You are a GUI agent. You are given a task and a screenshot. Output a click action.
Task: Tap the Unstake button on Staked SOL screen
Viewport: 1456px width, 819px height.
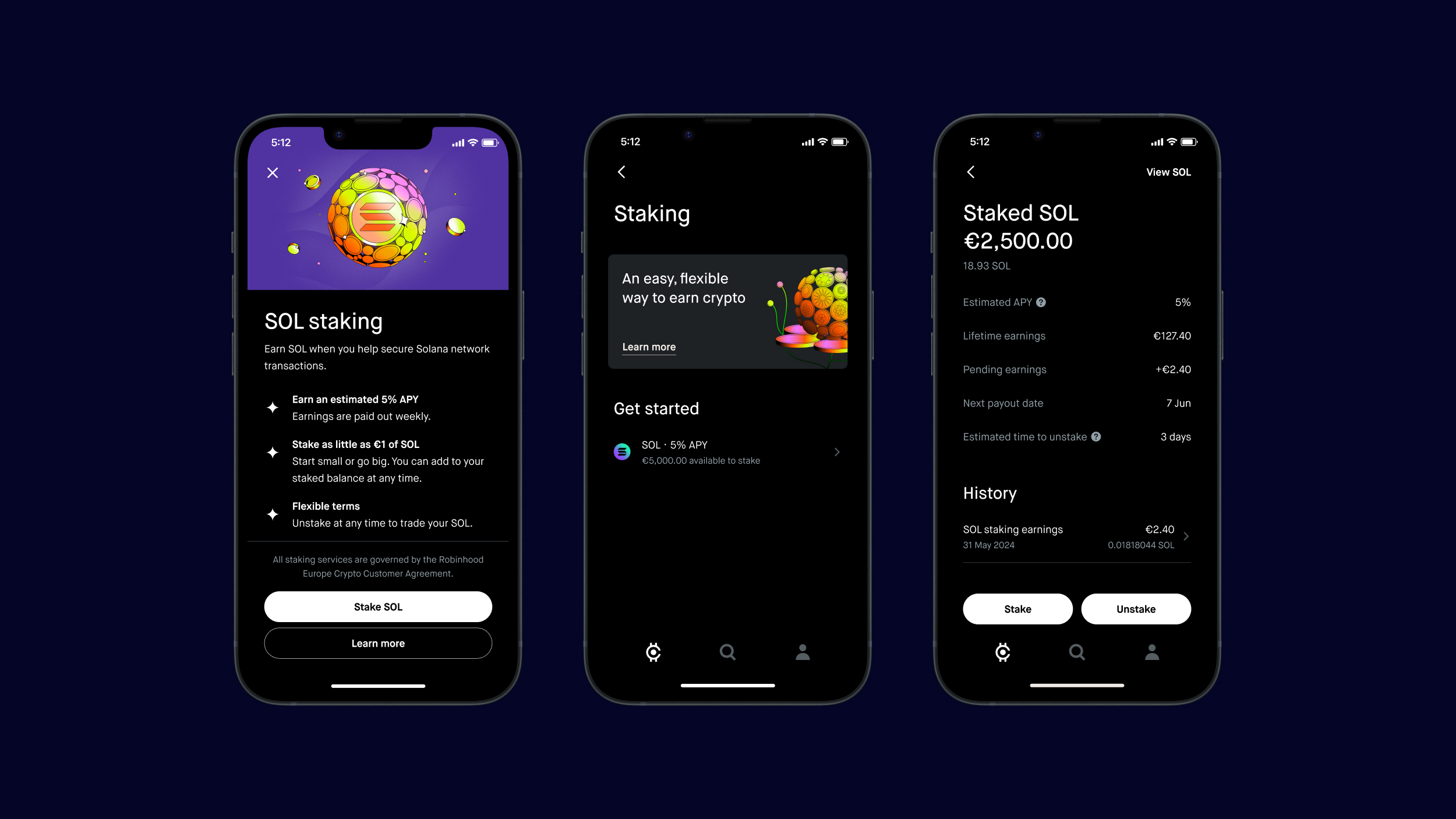coord(1136,608)
